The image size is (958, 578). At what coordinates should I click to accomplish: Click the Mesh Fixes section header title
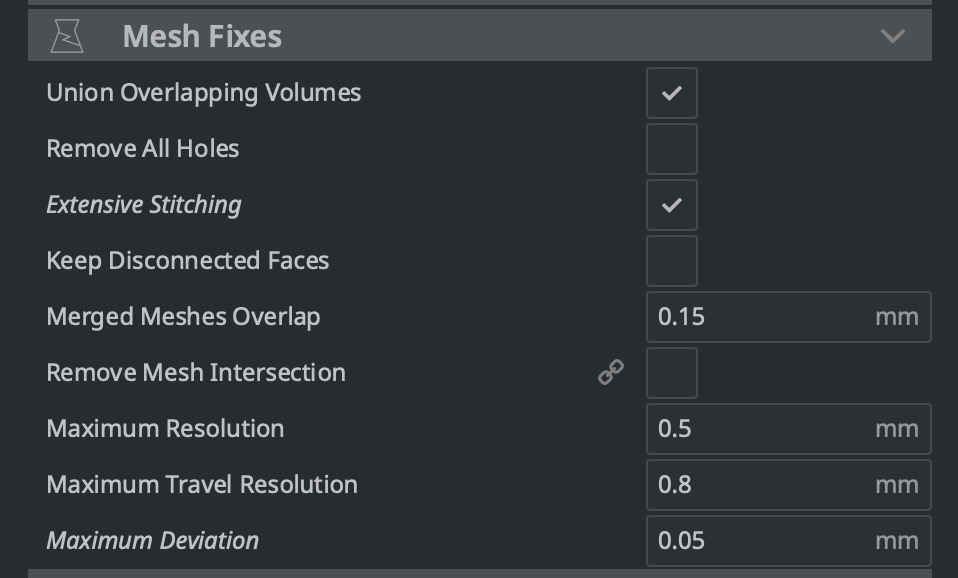202,36
